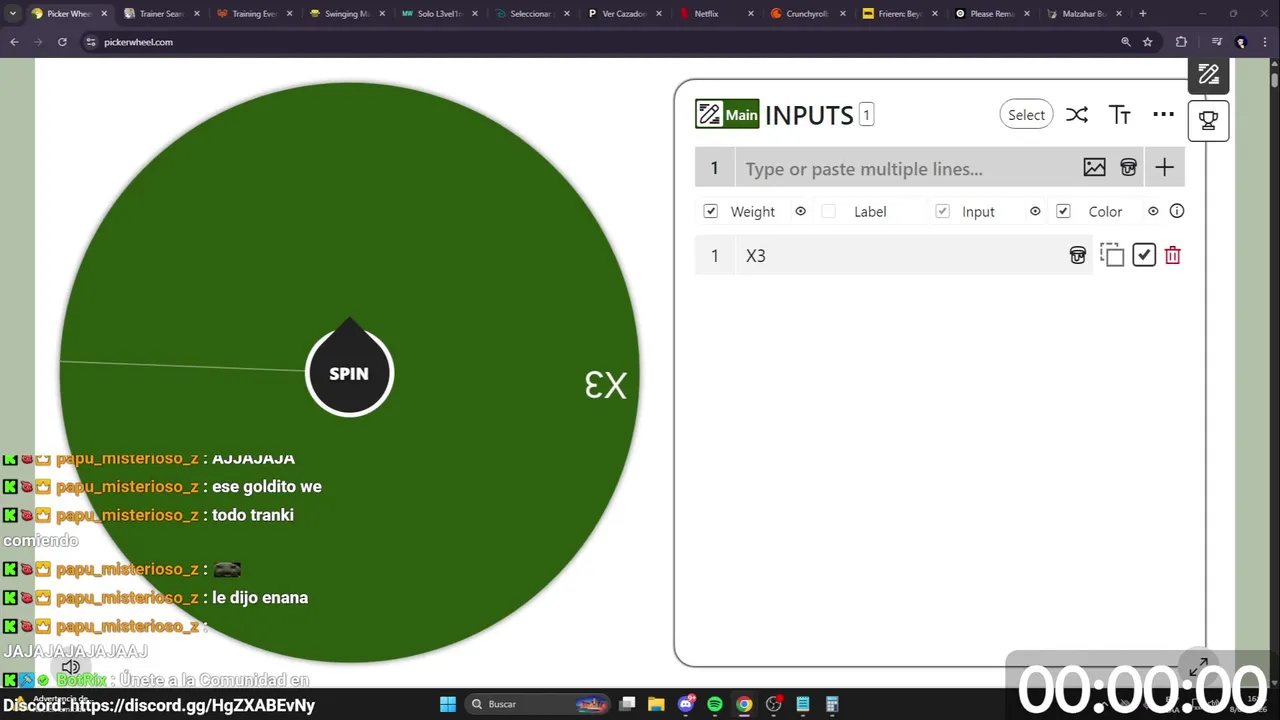
Task: Open Spotify from the taskbar
Action: (x=714, y=704)
